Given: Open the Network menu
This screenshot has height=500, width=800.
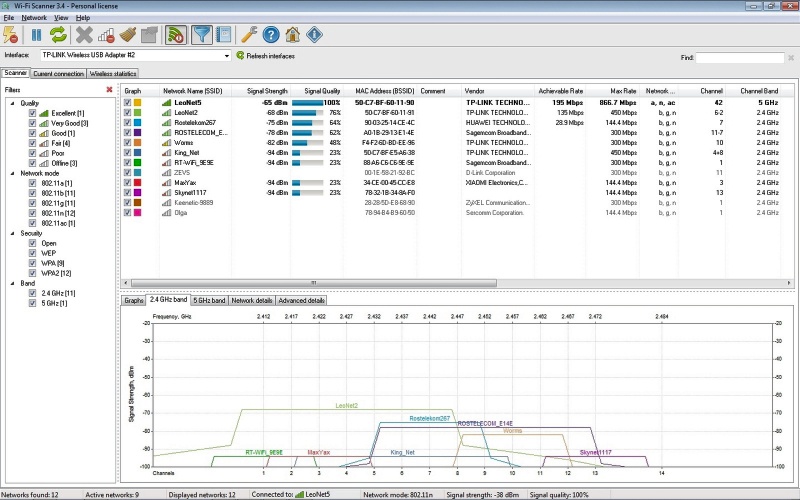Looking at the screenshot, I should [34, 18].
